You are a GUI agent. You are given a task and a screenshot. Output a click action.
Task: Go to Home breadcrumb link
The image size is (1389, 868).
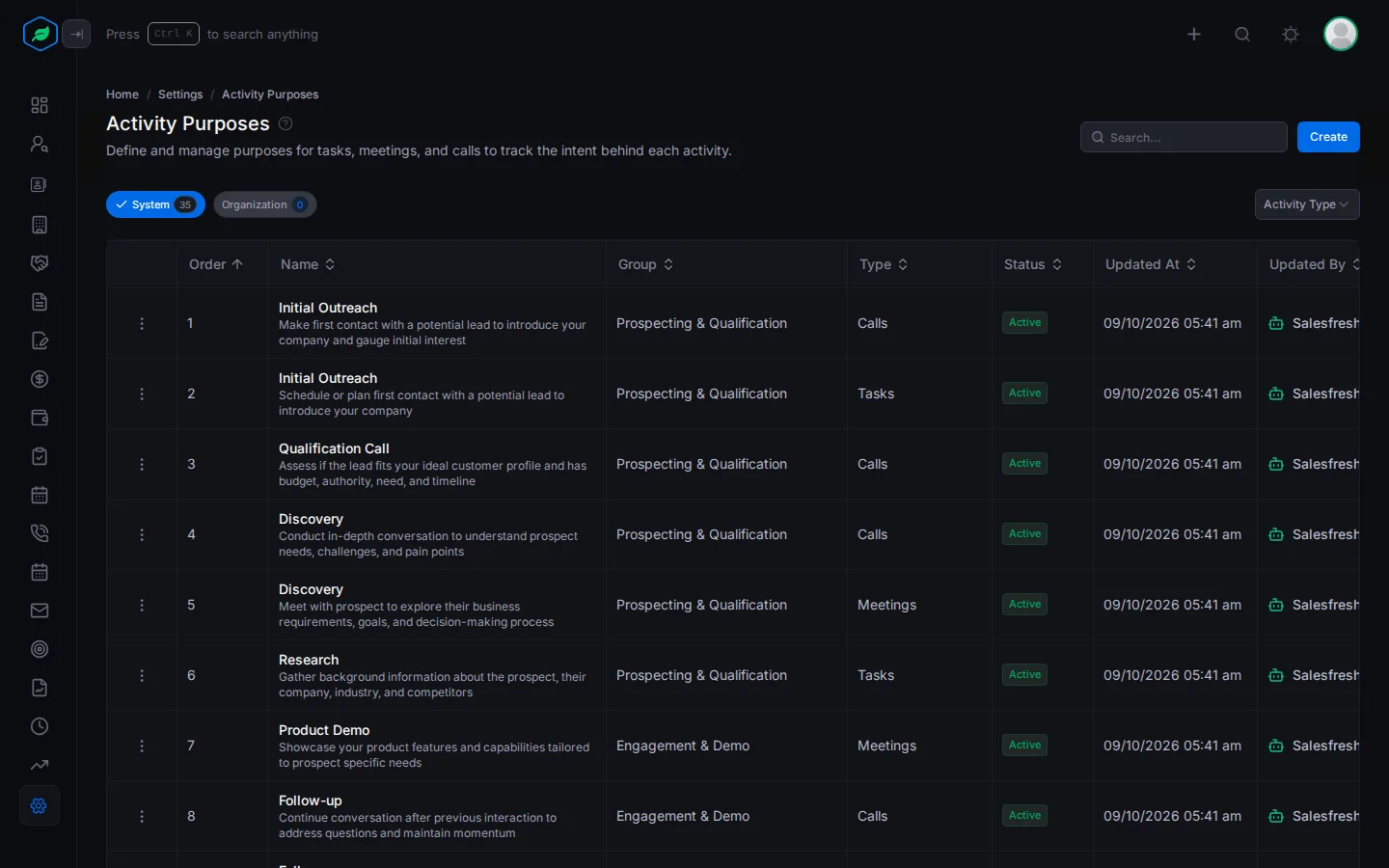click(123, 95)
